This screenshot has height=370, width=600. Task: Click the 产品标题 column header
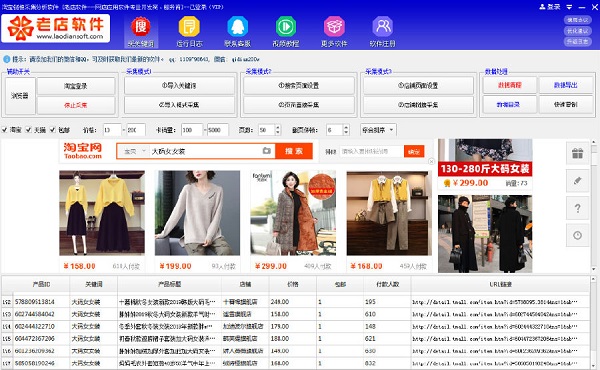pos(169,284)
